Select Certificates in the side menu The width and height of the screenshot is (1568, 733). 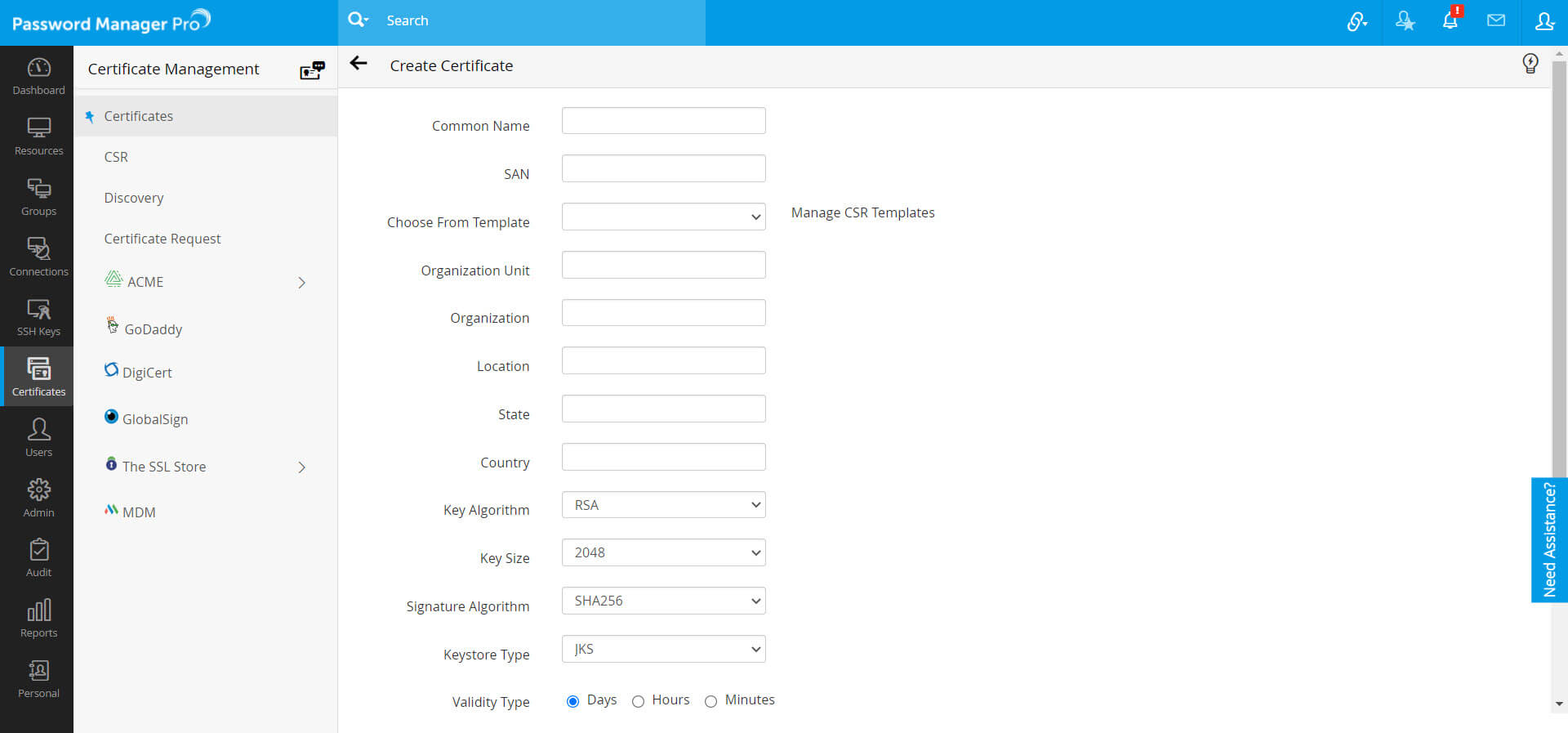click(205, 116)
